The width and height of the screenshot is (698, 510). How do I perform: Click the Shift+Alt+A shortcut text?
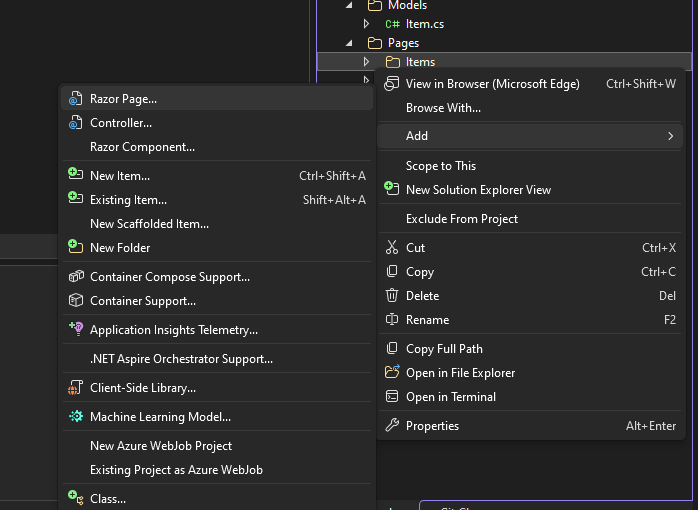click(x=334, y=200)
